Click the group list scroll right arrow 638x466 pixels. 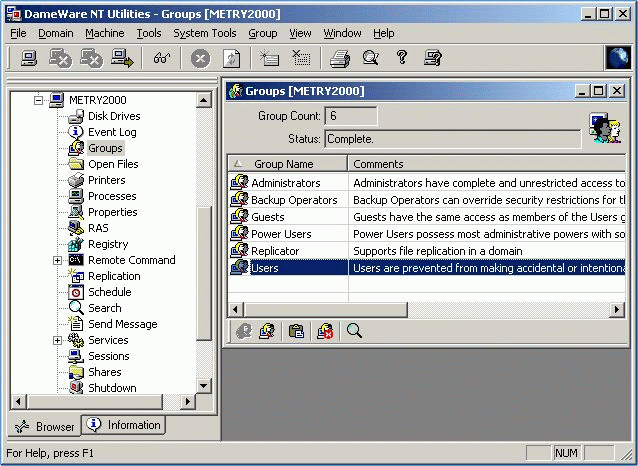[x=617, y=310]
